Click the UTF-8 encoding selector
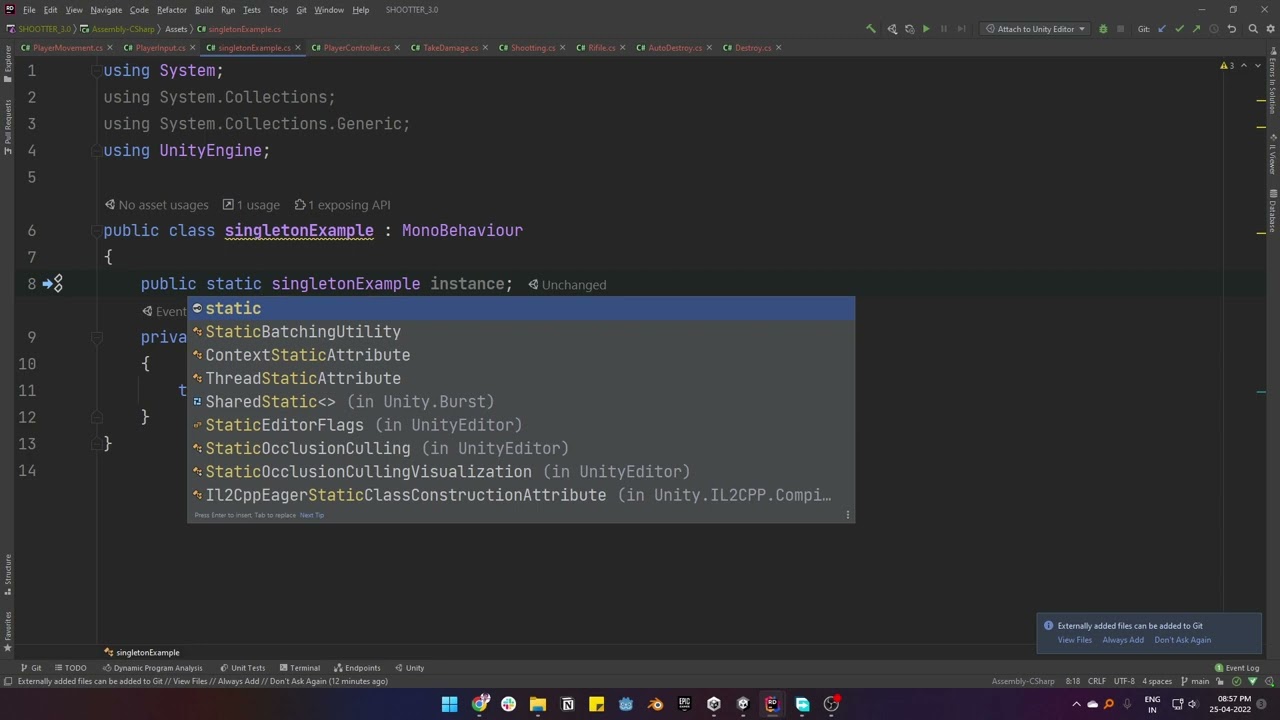The image size is (1280, 720). [1124, 682]
